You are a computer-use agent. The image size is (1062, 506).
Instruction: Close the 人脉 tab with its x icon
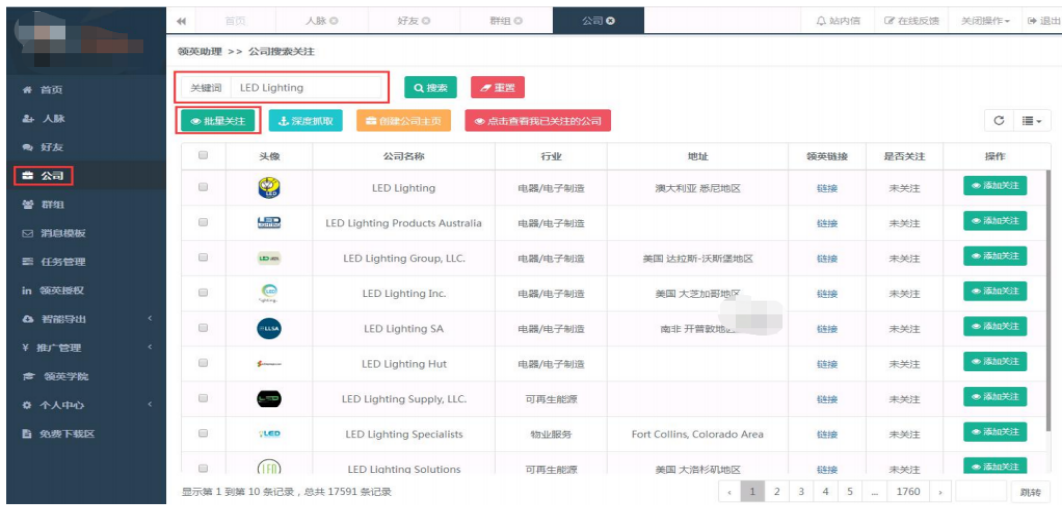point(334,22)
